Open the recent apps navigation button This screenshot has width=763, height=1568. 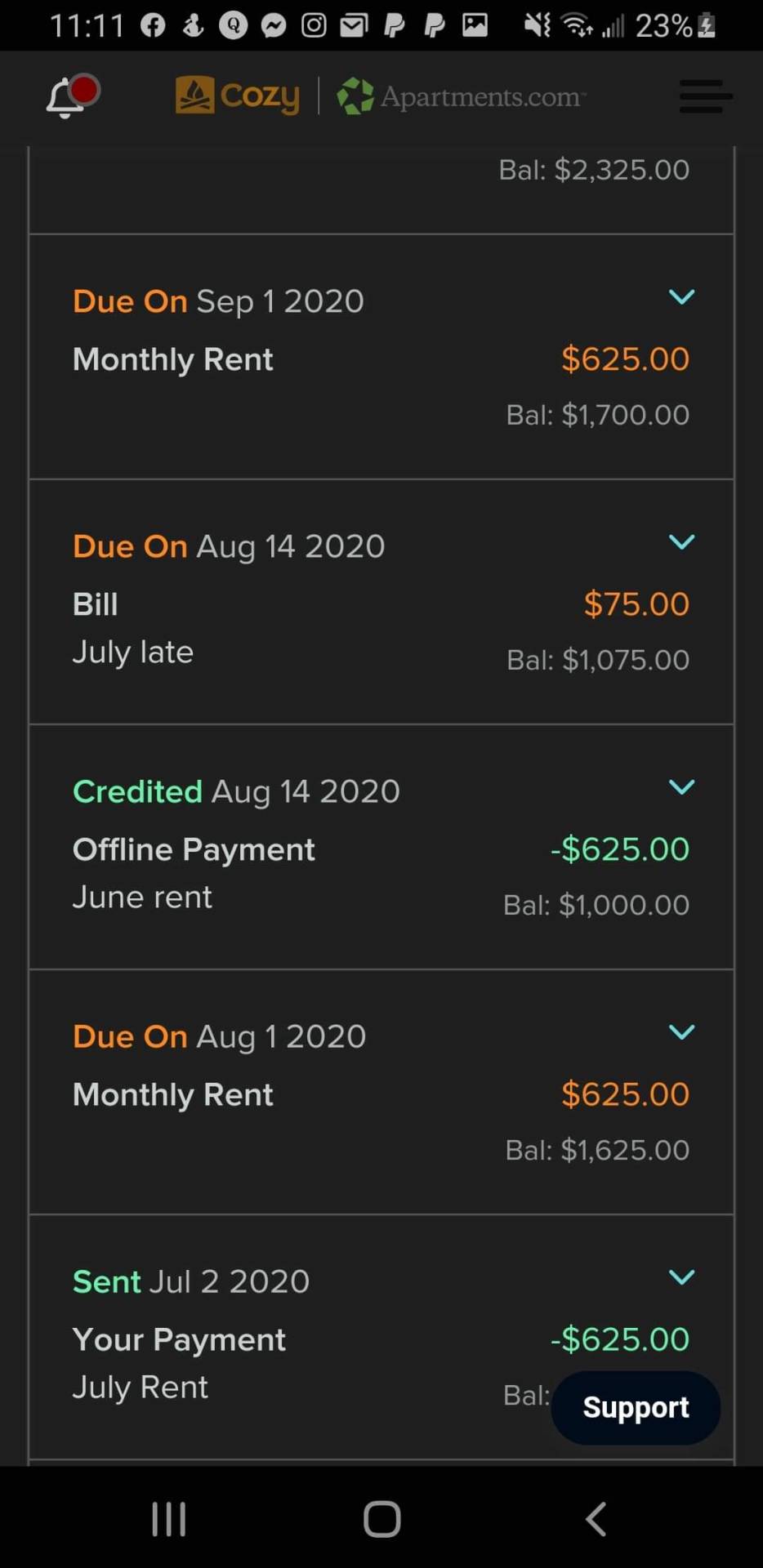click(169, 1519)
